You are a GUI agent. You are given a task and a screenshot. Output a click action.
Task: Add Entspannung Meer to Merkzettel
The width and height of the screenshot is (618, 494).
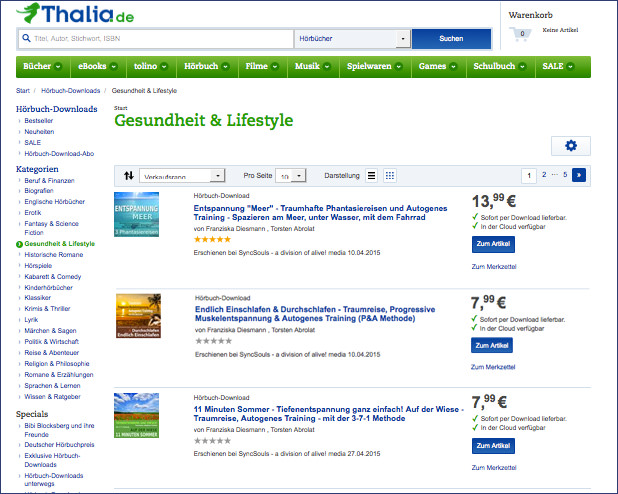[x=494, y=267]
